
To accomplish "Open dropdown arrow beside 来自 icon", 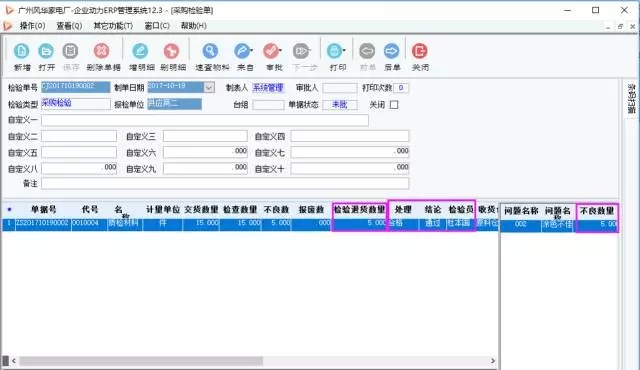I will (x=251, y=51).
